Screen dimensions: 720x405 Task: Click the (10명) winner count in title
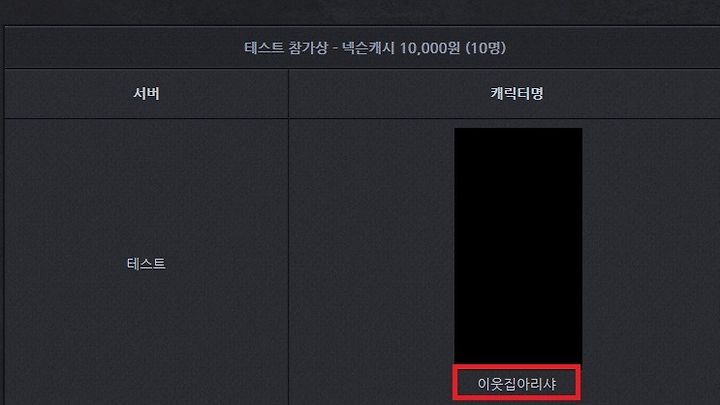pos(486,48)
